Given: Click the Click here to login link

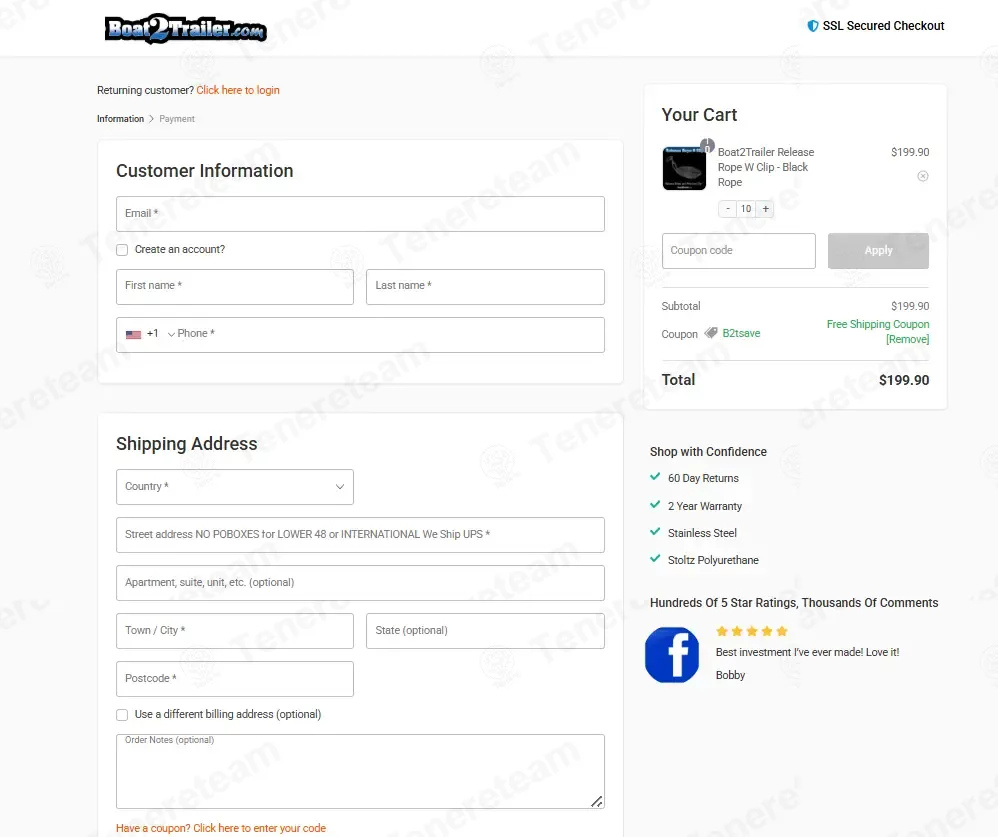Looking at the screenshot, I should point(238,90).
